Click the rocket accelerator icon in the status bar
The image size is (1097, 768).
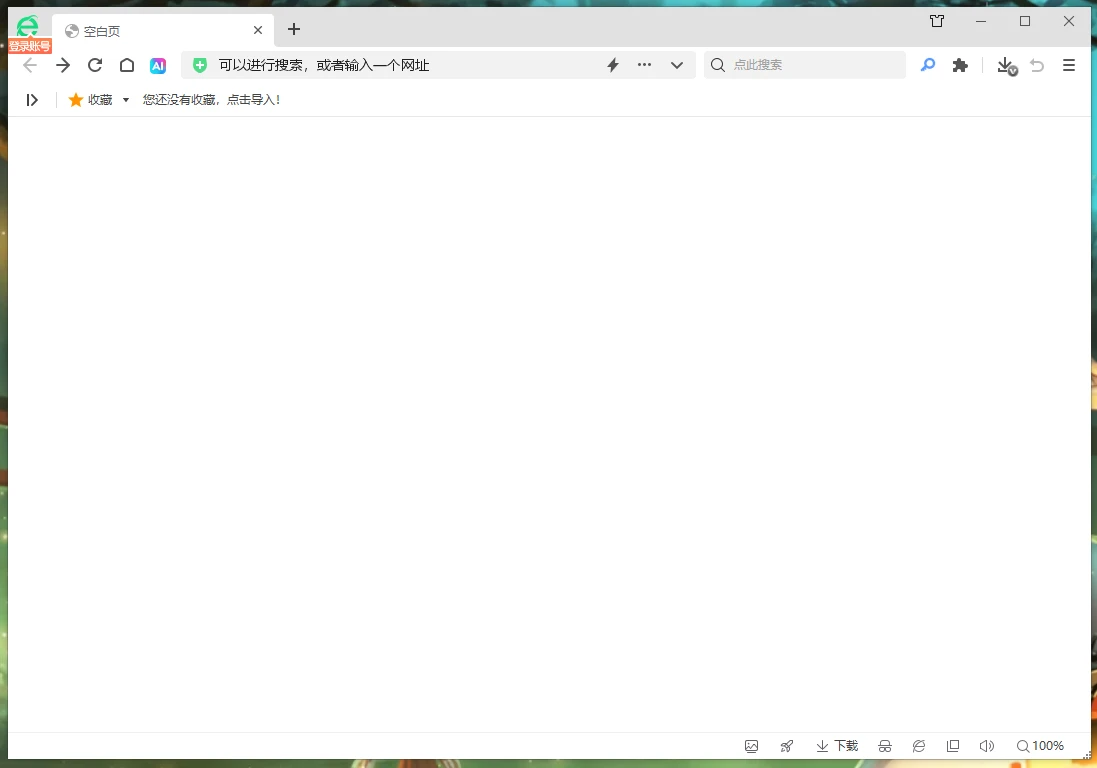(787, 746)
